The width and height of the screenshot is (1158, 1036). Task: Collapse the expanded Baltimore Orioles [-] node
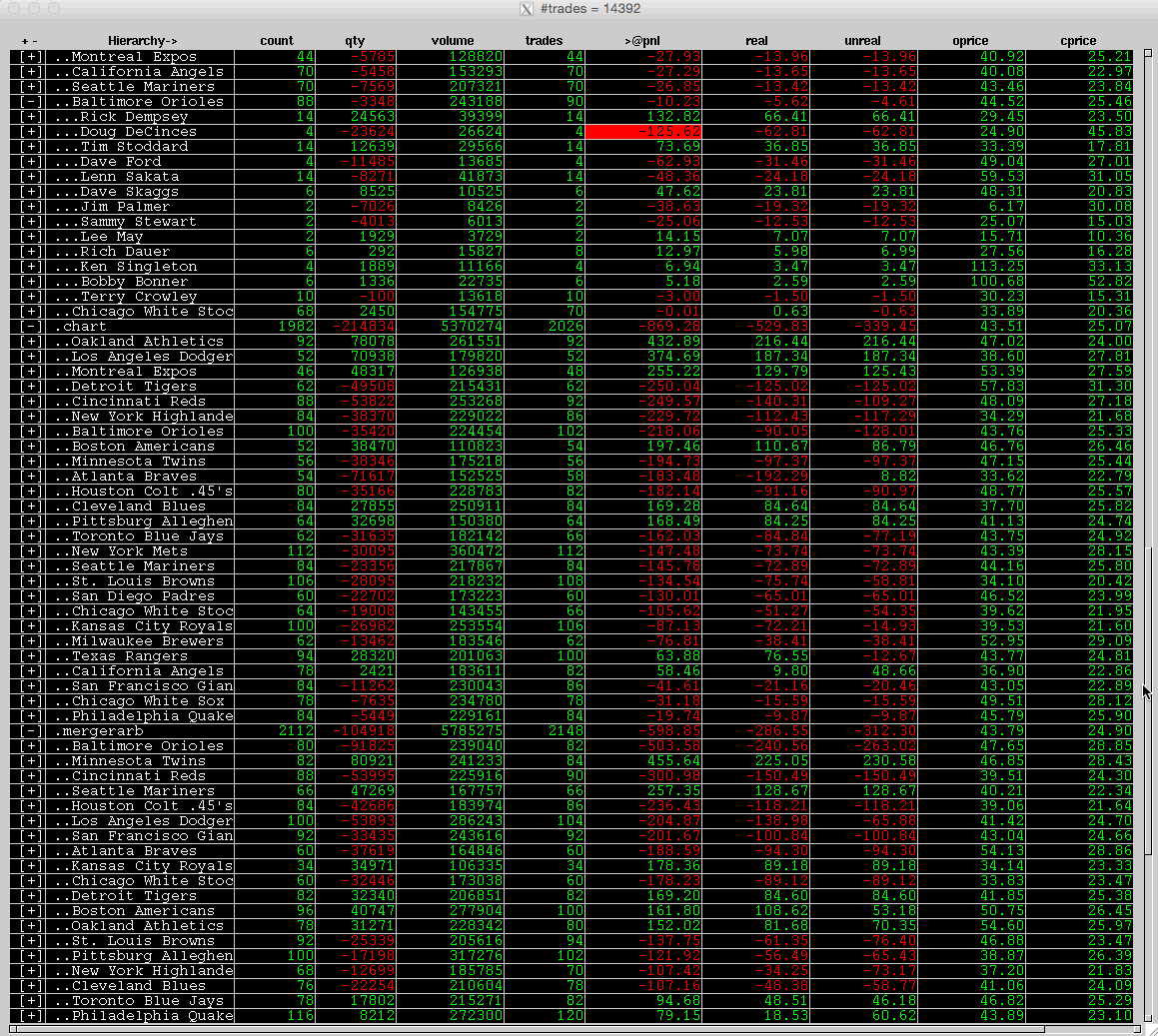click(30, 102)
